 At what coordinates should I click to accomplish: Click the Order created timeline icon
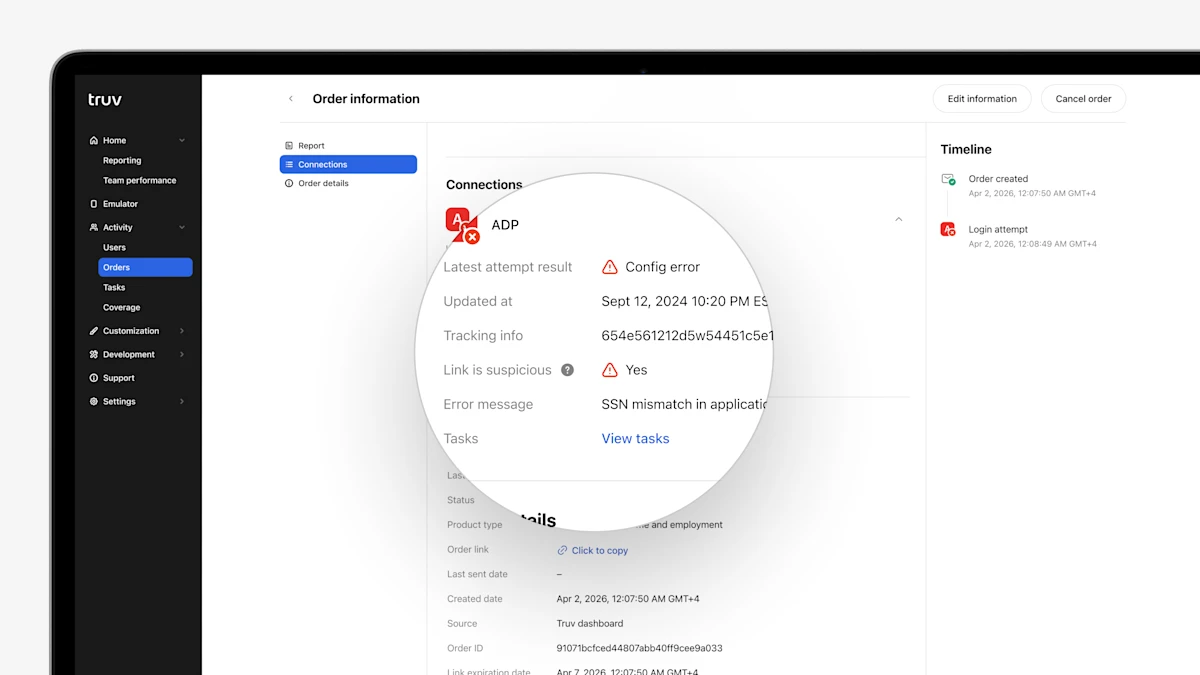point(948,180)
